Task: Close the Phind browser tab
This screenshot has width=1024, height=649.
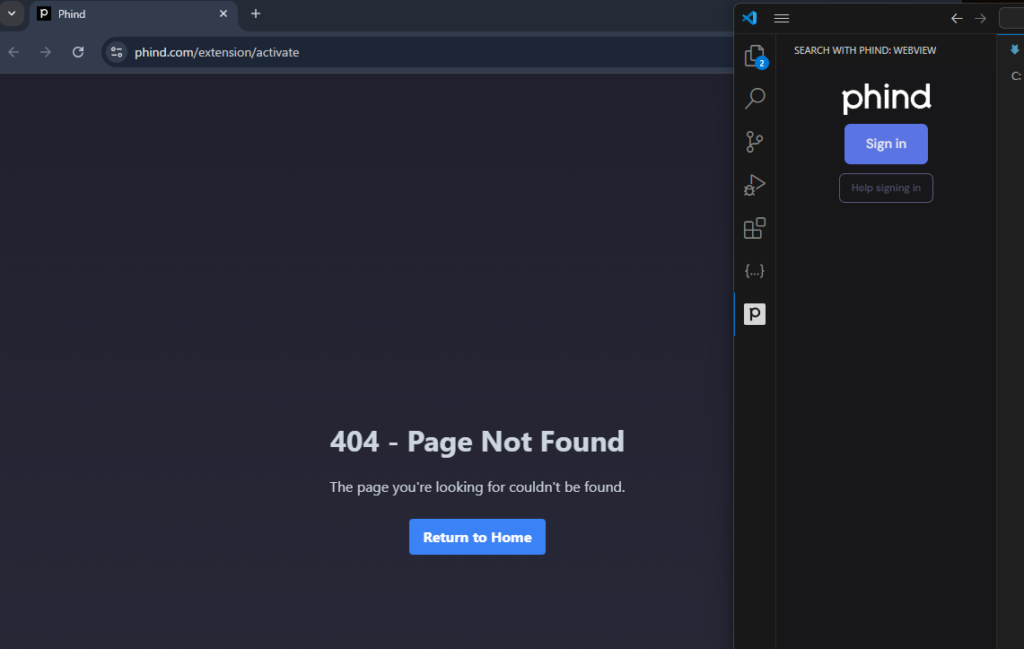Action: (x=223, y=14)
